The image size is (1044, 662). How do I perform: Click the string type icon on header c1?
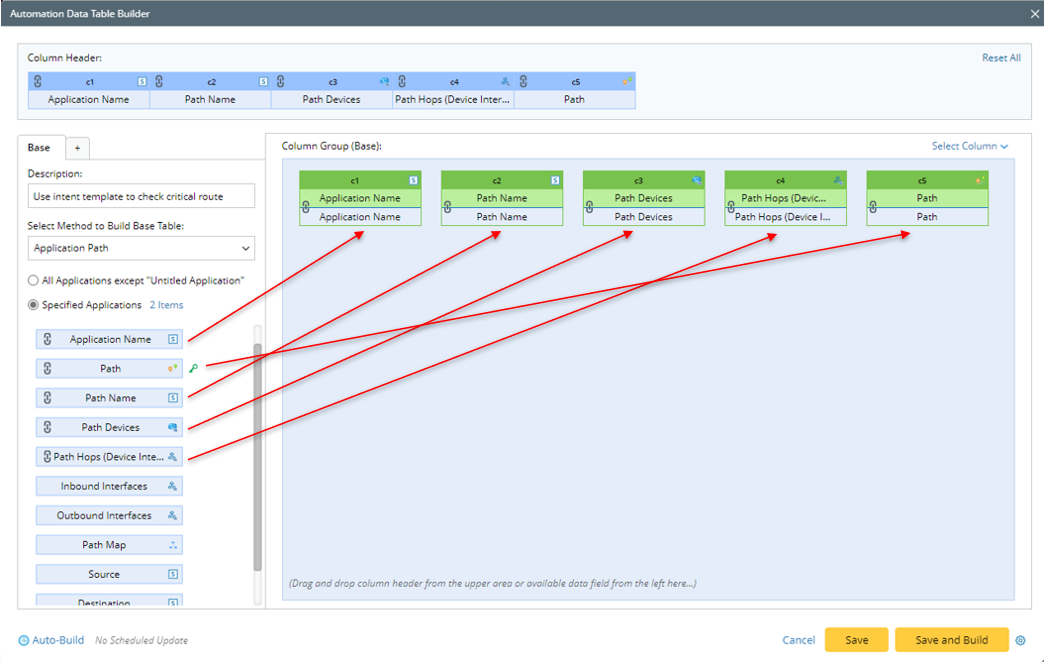142,81
